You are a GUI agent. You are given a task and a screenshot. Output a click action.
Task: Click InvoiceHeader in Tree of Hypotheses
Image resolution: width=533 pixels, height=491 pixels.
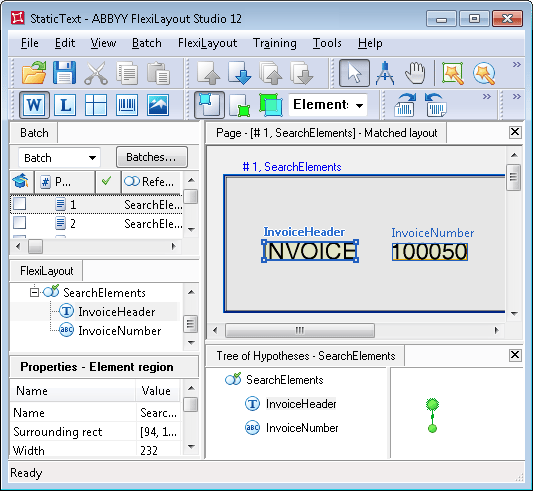click(301, 404)
